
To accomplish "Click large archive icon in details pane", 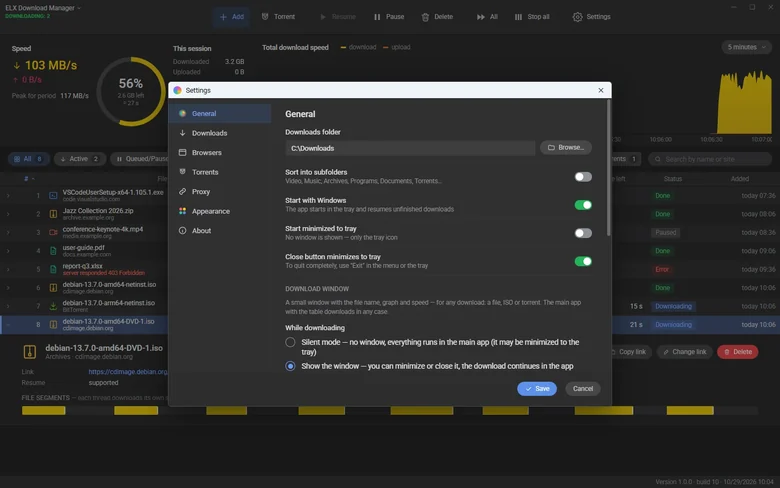I will (x=30, y=352).
